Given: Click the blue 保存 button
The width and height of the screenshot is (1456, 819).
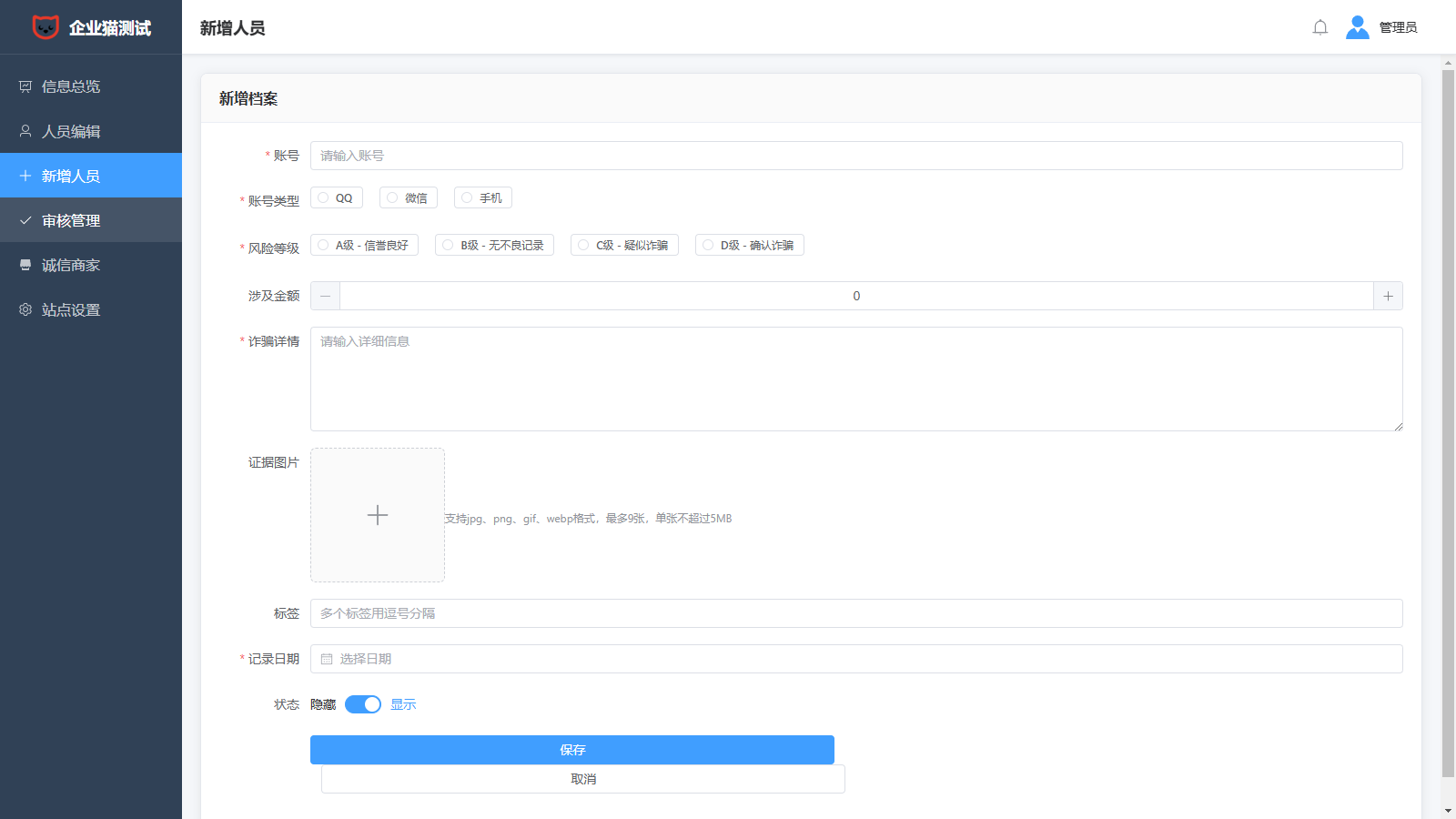Looking at the screenshot, I should pyautogui.click(x=571, y=750).
